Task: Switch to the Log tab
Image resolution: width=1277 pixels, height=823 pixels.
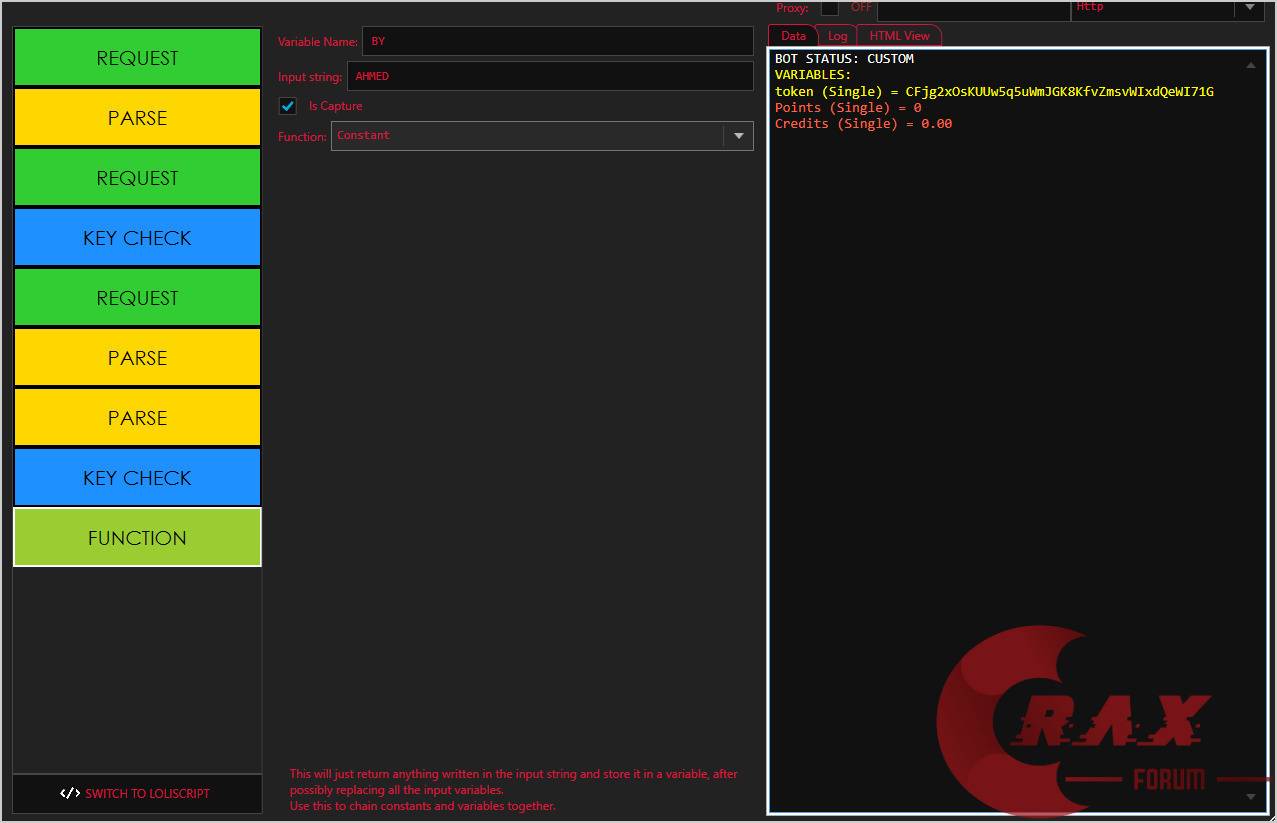Action: coord(838,35)
